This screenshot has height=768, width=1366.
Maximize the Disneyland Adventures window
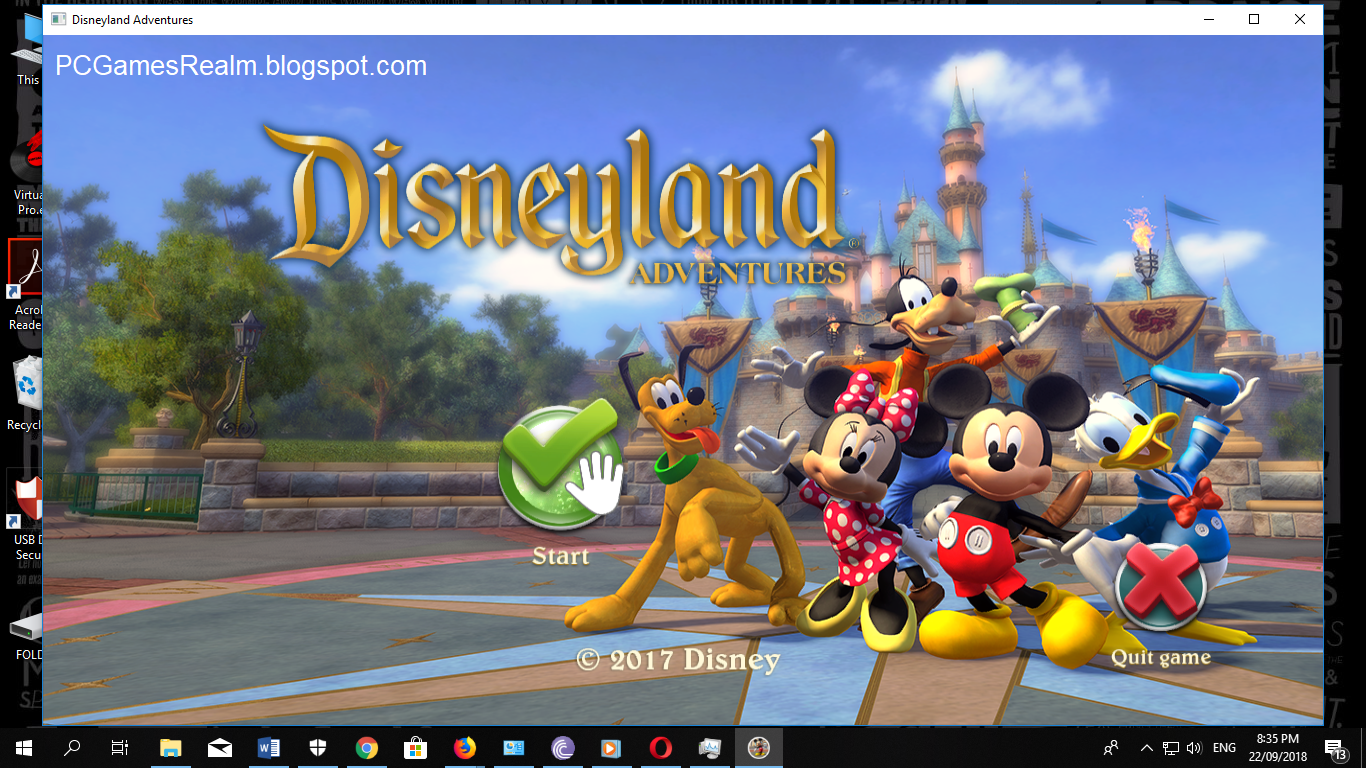click(1254, 19)
